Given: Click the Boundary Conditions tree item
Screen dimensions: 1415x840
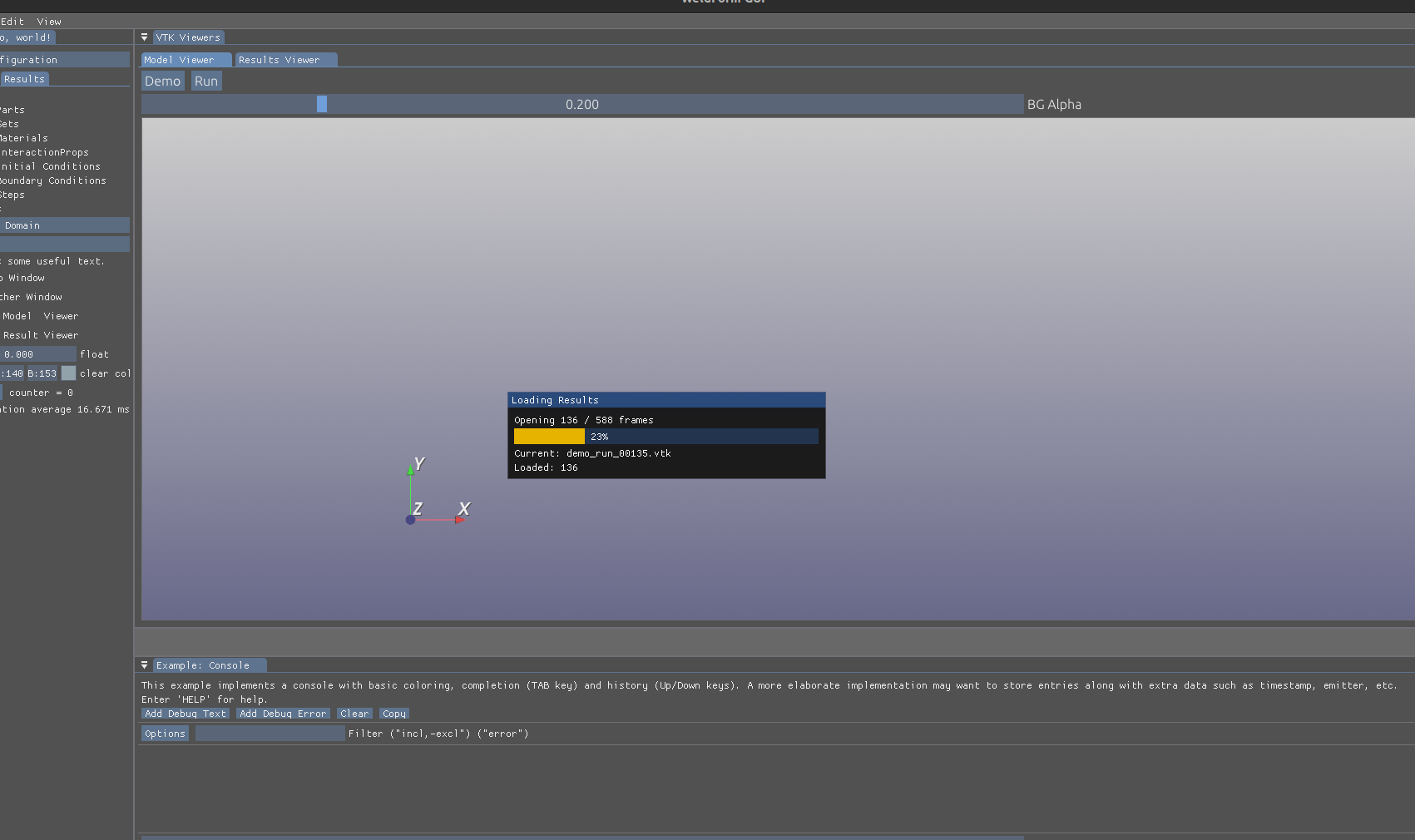Looking at the screenshot, I should [53, 180].
